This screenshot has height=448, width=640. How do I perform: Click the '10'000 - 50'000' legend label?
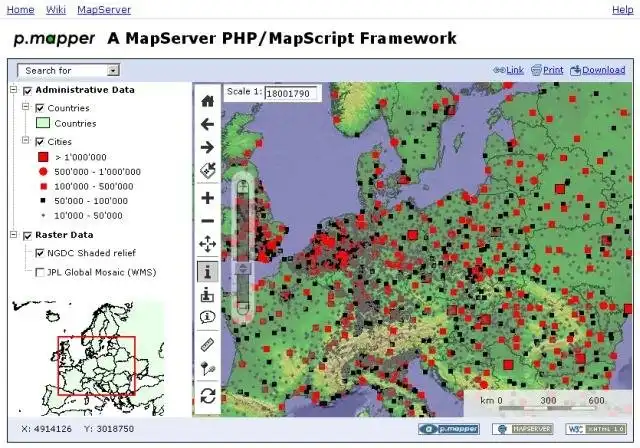[88, 216]
